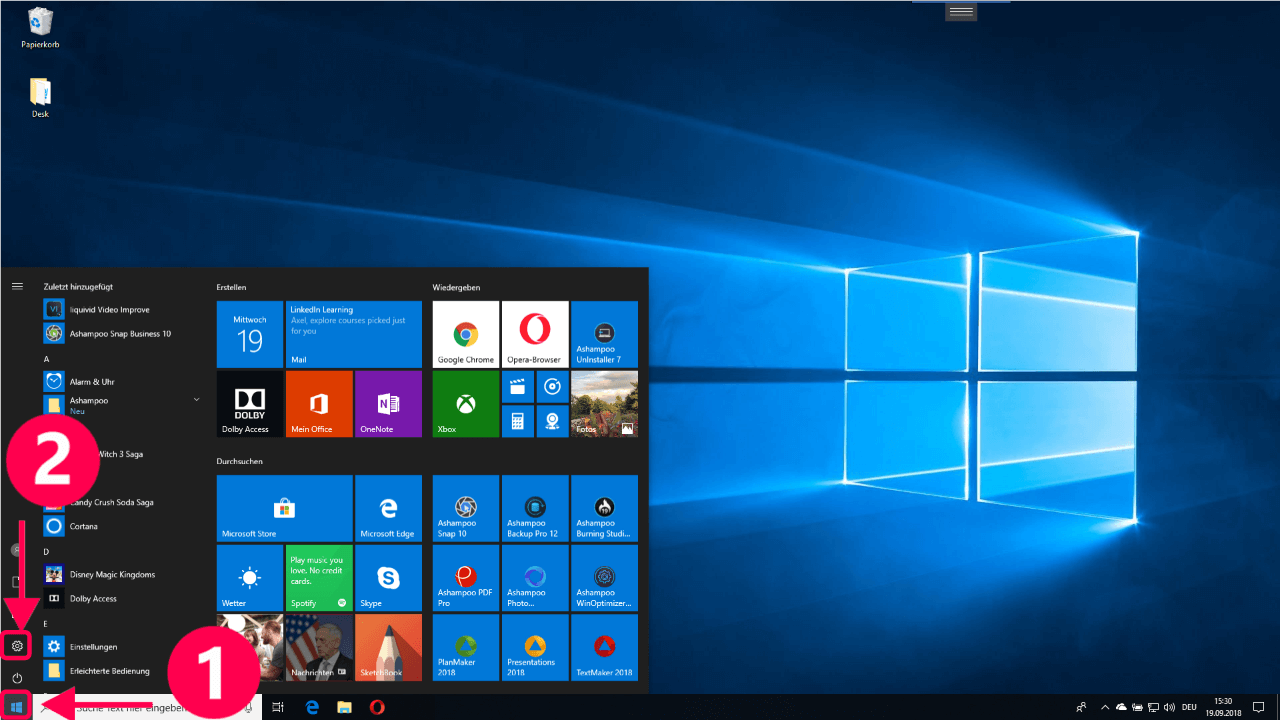Open the small Maps webcam-pin tile

tap(552, 421)
